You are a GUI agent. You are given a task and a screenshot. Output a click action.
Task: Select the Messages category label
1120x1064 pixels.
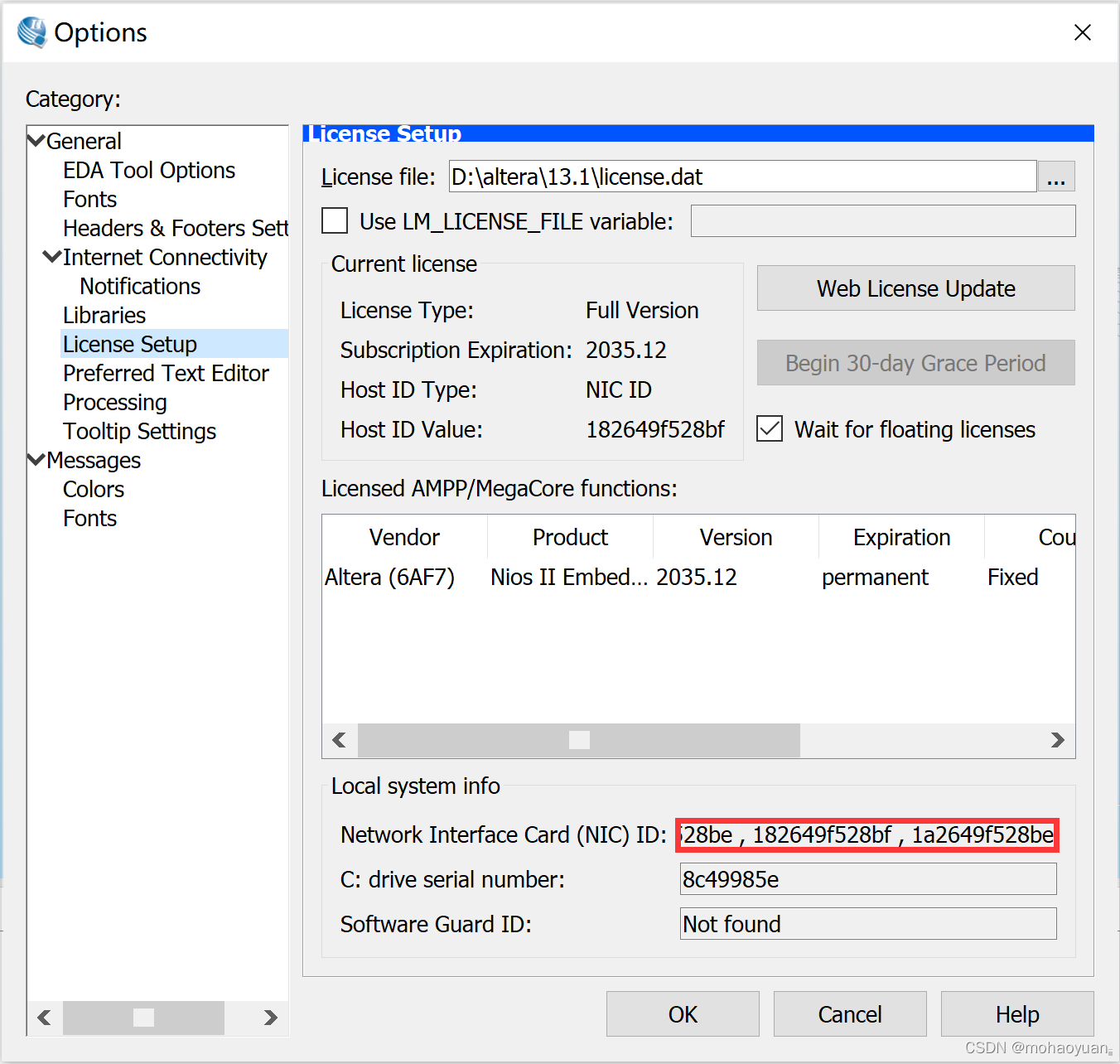tap(94, 460)
